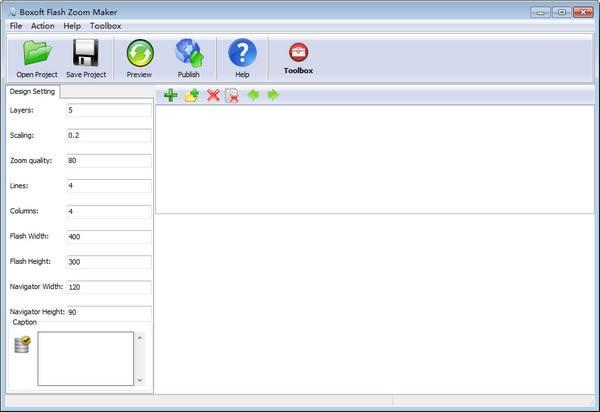Click the green Preview icon
This screenshot has width=600, height=412.
140,53
